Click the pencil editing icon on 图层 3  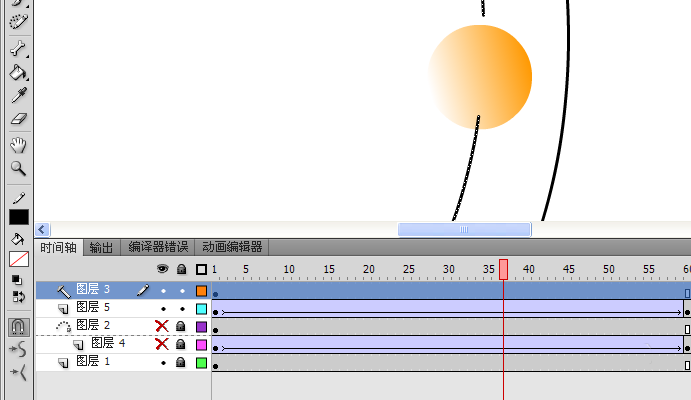click(143, 290)
